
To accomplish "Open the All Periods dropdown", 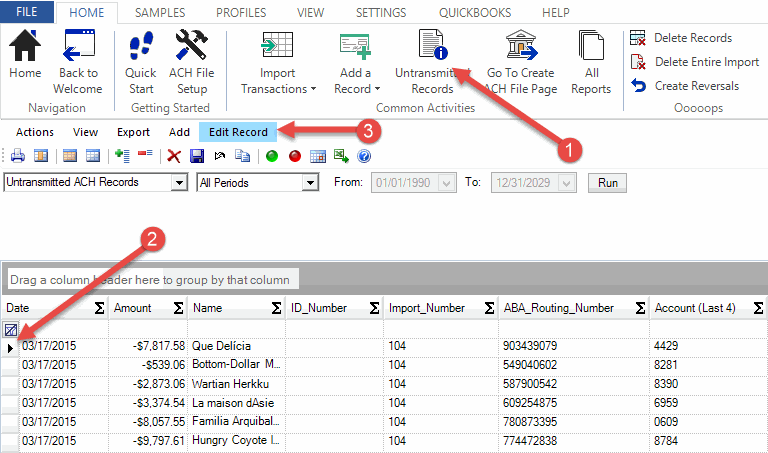I will 309,183.
